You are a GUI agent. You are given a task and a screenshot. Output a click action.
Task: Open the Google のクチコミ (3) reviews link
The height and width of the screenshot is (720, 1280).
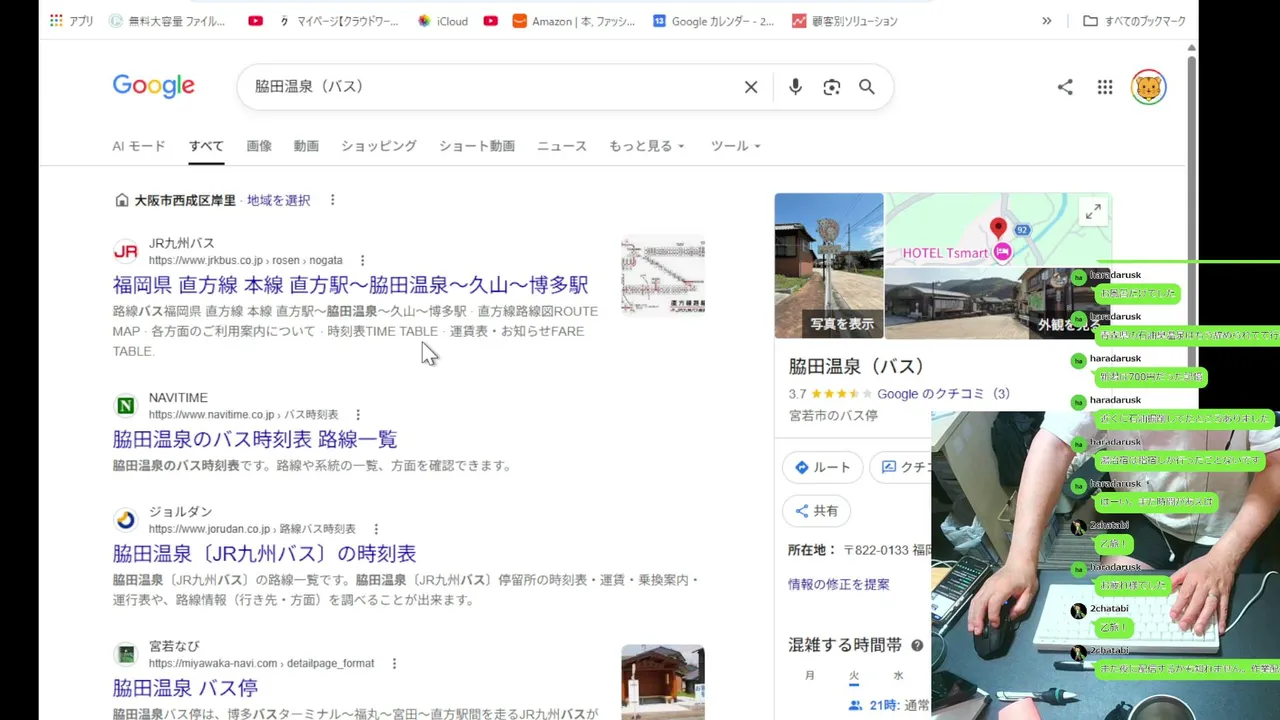point(944,394)
